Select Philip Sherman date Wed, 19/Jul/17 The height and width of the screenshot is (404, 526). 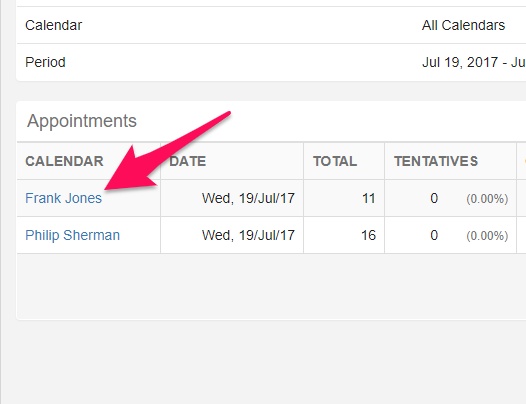click(x=248, y=235)
